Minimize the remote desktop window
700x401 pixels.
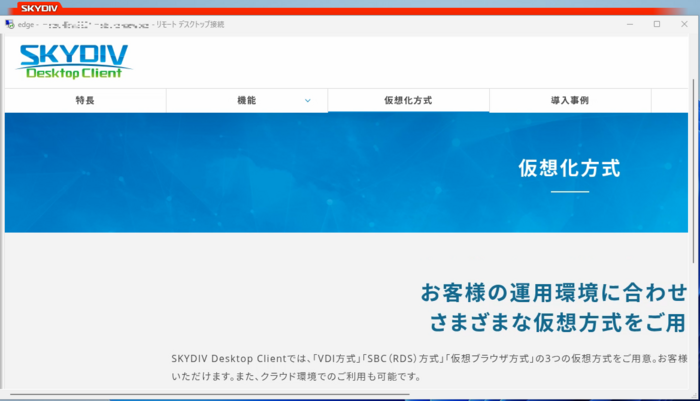(x=630, y=24)
